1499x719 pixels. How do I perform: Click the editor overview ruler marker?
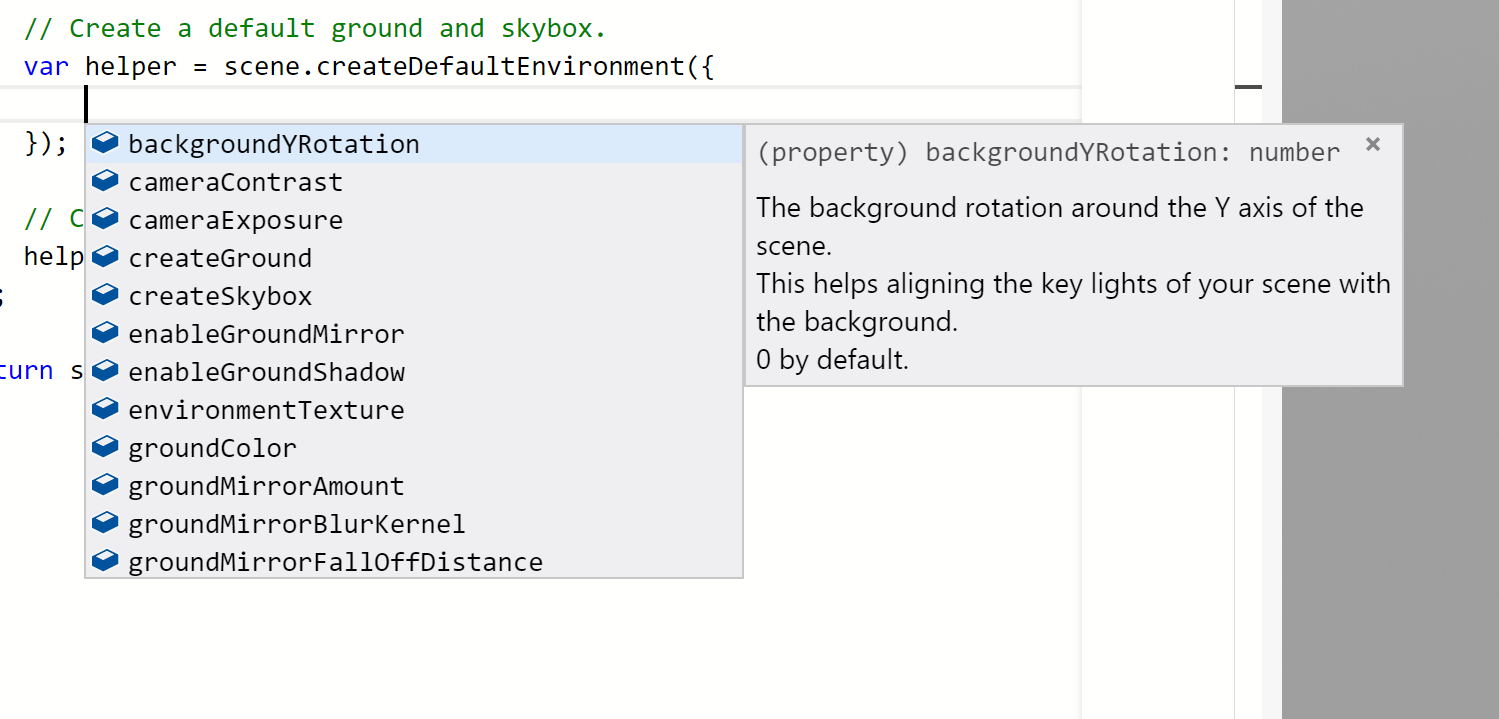[1248, 87]
